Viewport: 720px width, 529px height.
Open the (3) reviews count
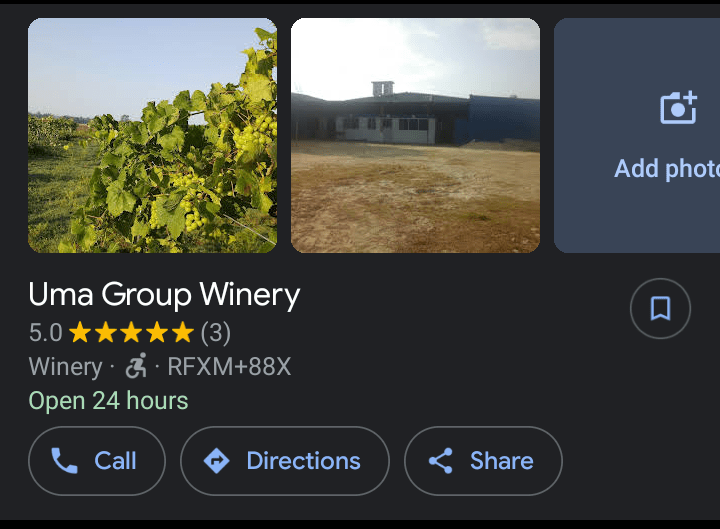216,332
